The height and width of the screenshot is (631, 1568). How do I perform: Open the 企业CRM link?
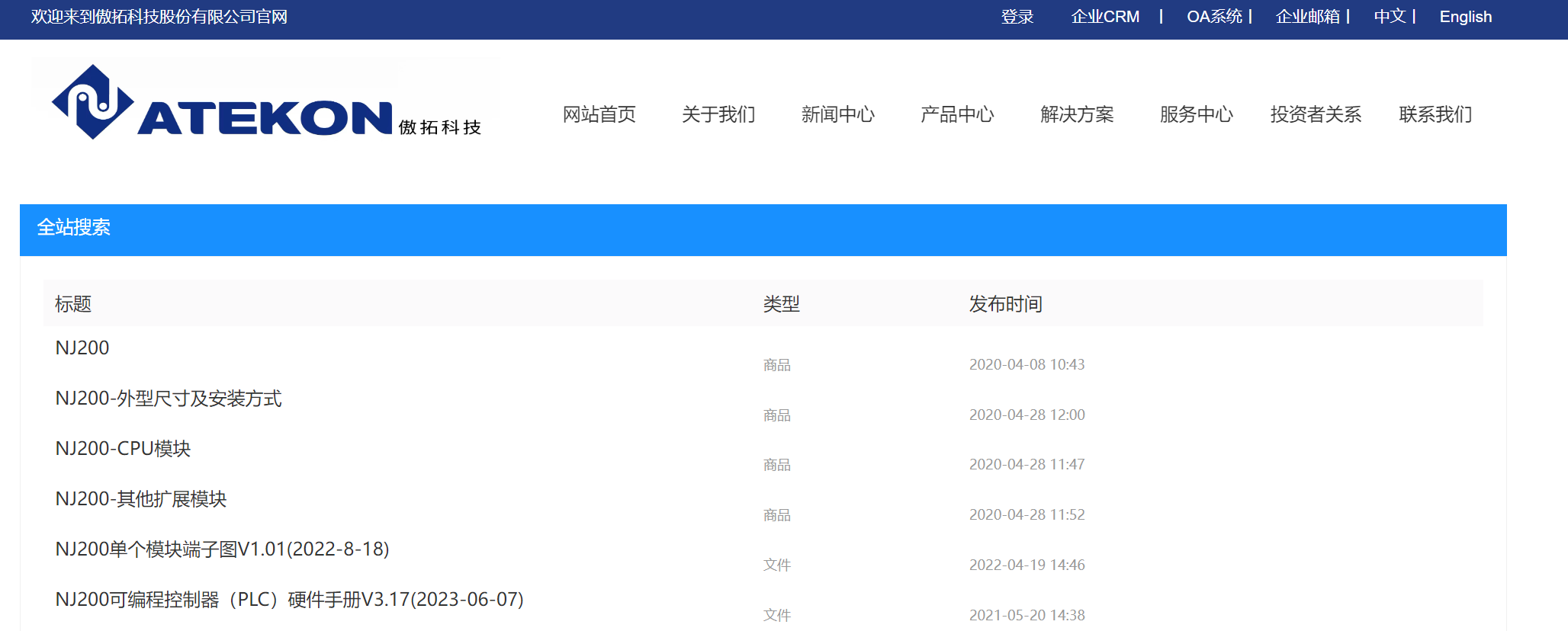(1104, 17)
